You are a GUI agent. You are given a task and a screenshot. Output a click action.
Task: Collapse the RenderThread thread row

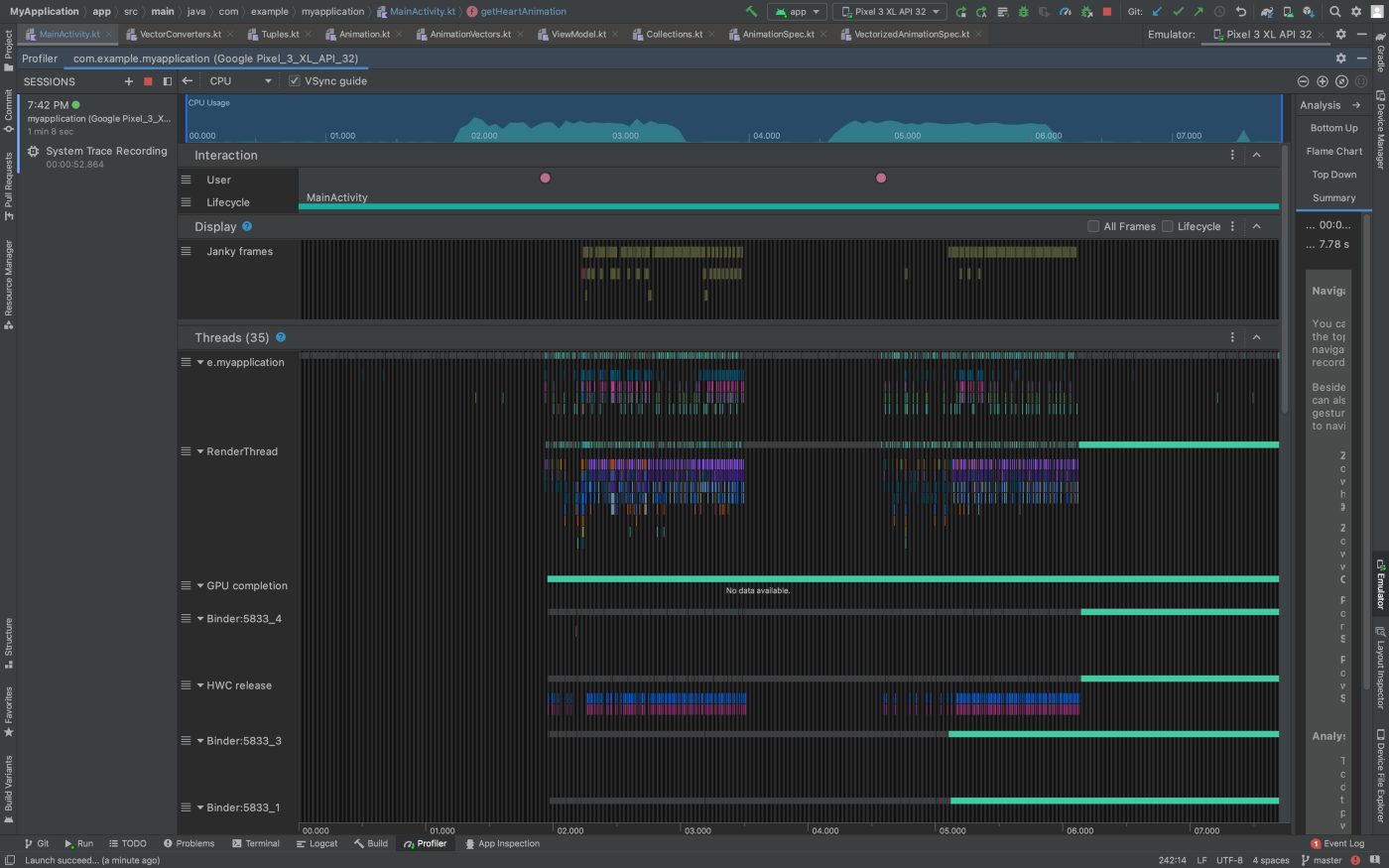pyautogui.click(x=200, y=451)
